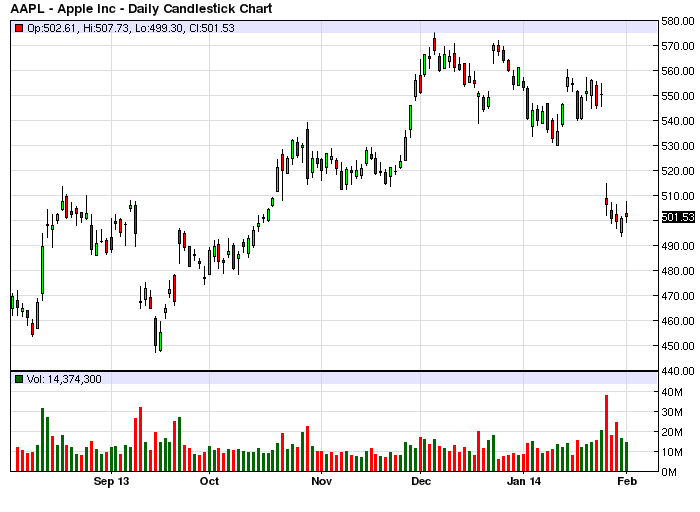Click the 0M volume axis label
700x512 pixels.
[x=669, y=472]
